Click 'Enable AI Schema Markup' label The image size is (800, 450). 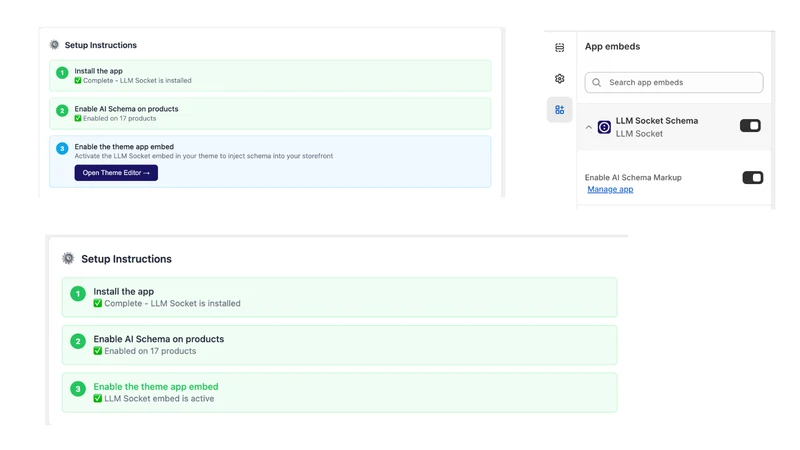pos(633,178)
